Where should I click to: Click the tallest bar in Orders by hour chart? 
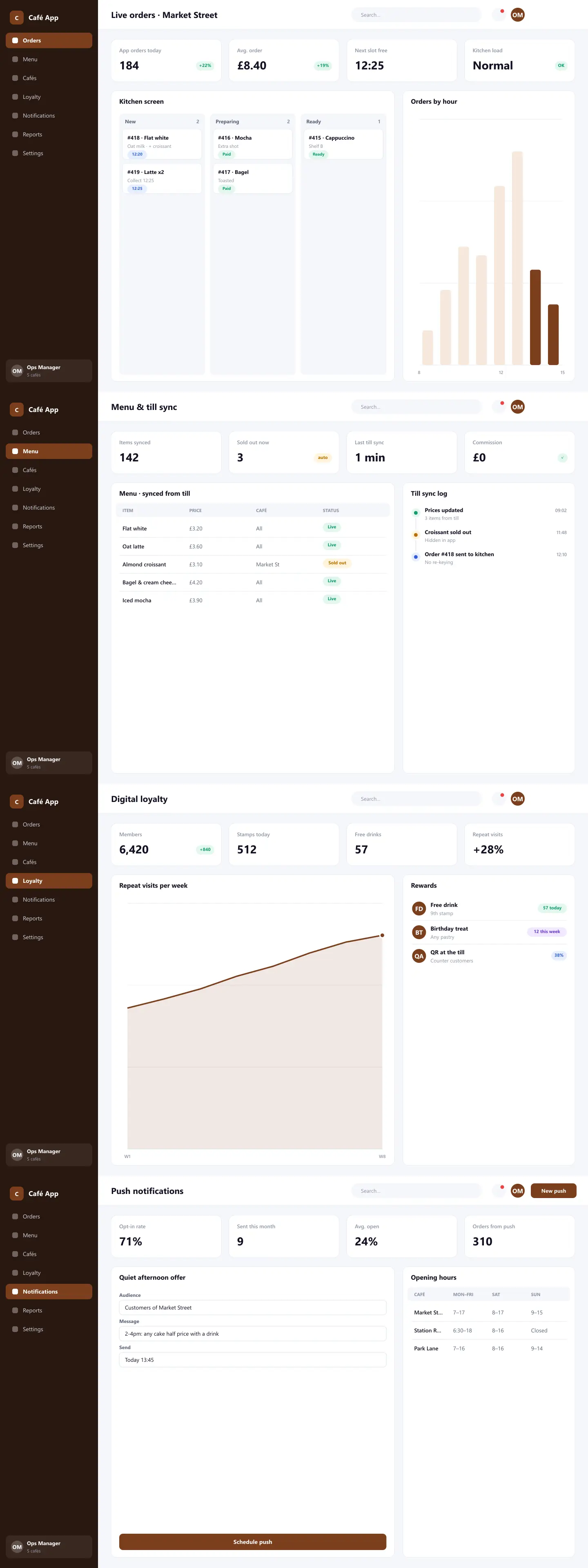517,258
